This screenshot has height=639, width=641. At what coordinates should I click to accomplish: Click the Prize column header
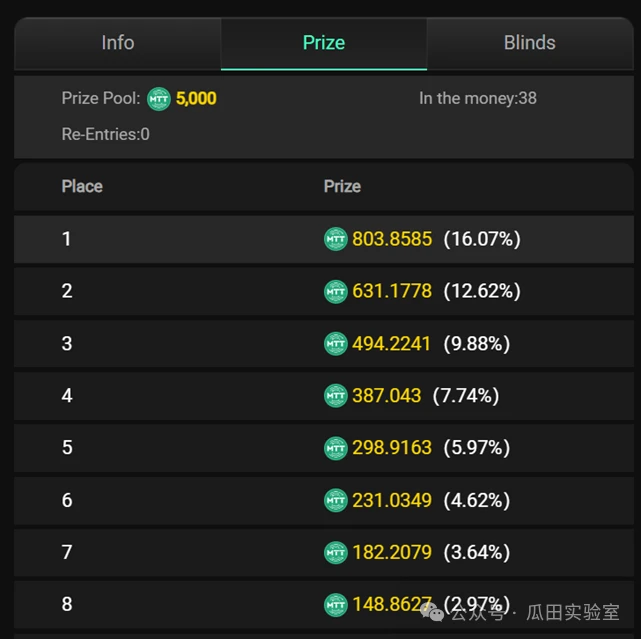point(342,187)
